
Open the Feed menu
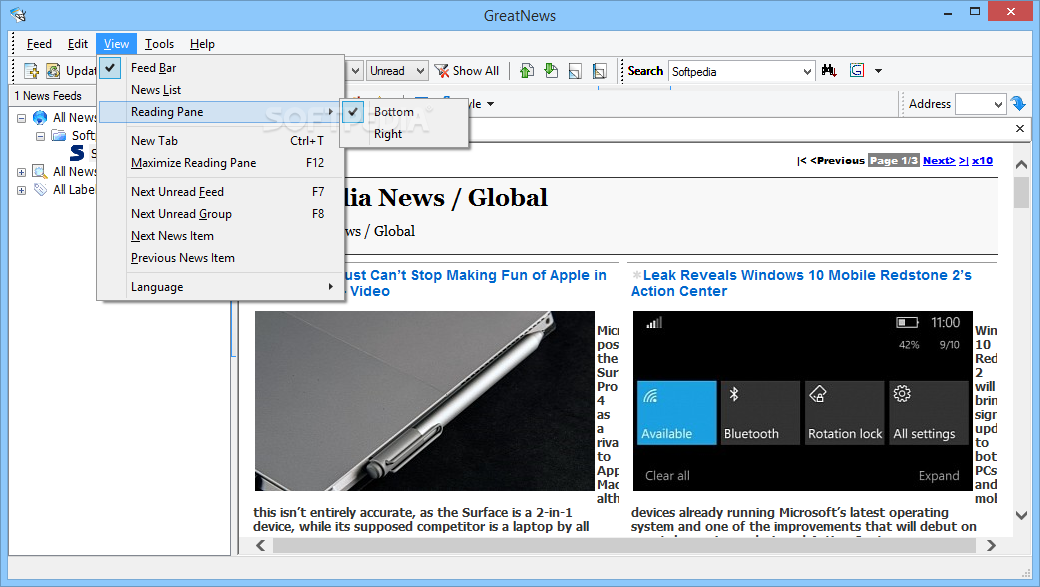click(x=39, y=44)
